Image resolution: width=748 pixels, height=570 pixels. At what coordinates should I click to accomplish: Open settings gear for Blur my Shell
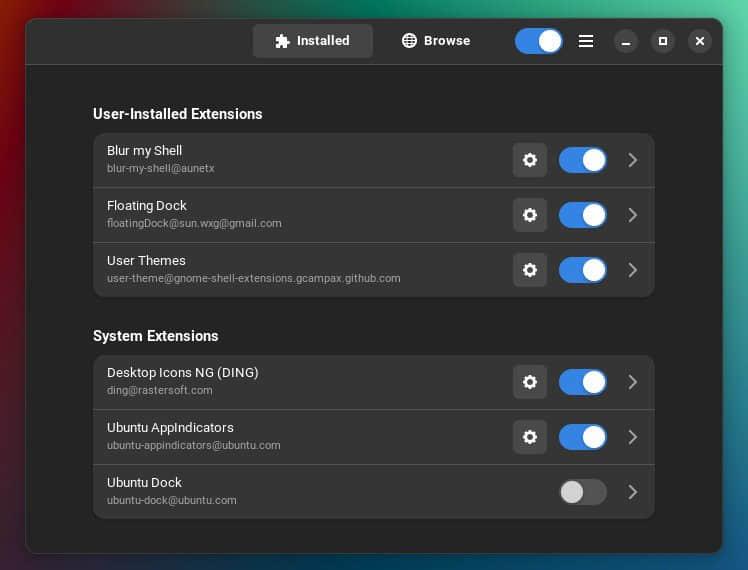tap(530, 160)
